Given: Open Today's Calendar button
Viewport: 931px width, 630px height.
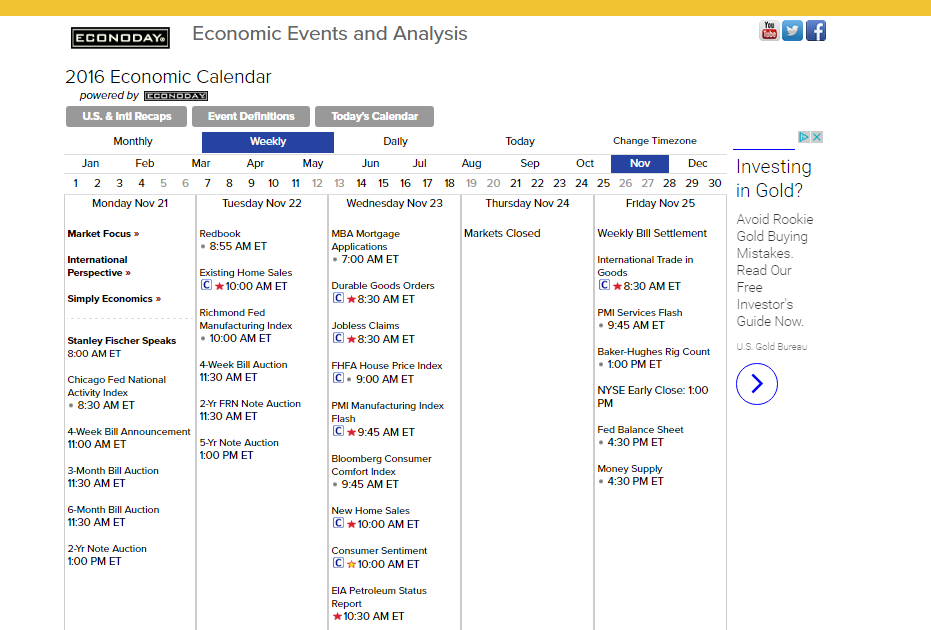Looking at the screenshot, I should (374, 117).
